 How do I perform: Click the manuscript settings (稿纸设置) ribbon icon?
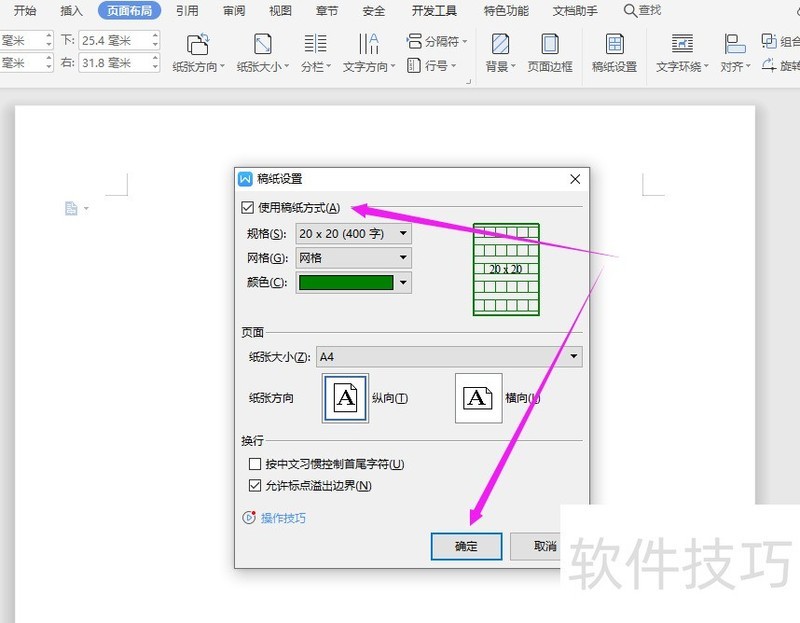[614, 45]
